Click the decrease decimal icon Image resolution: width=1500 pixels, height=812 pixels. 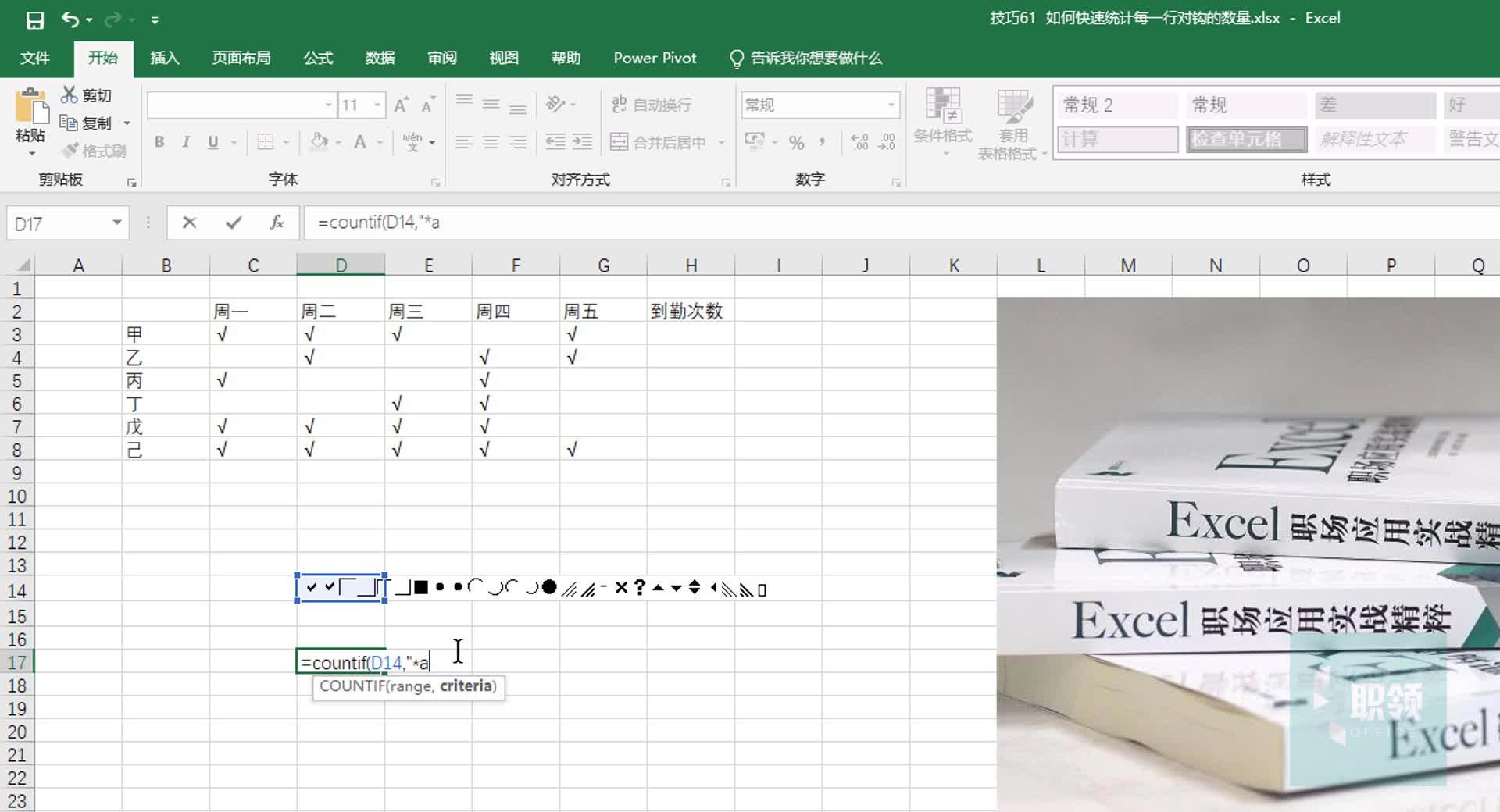coord(887,142)
